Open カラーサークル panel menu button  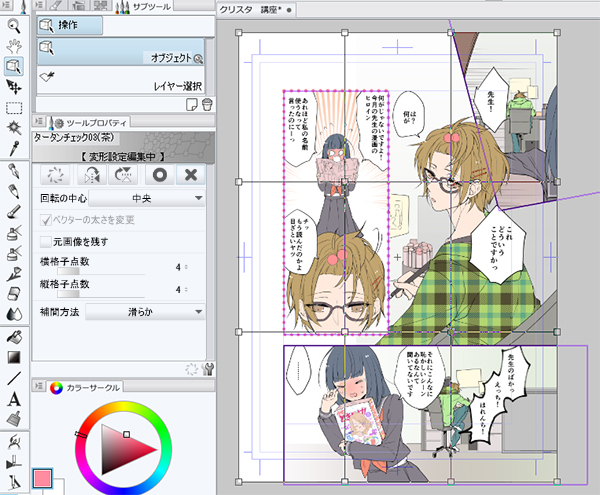click(38, 386)
